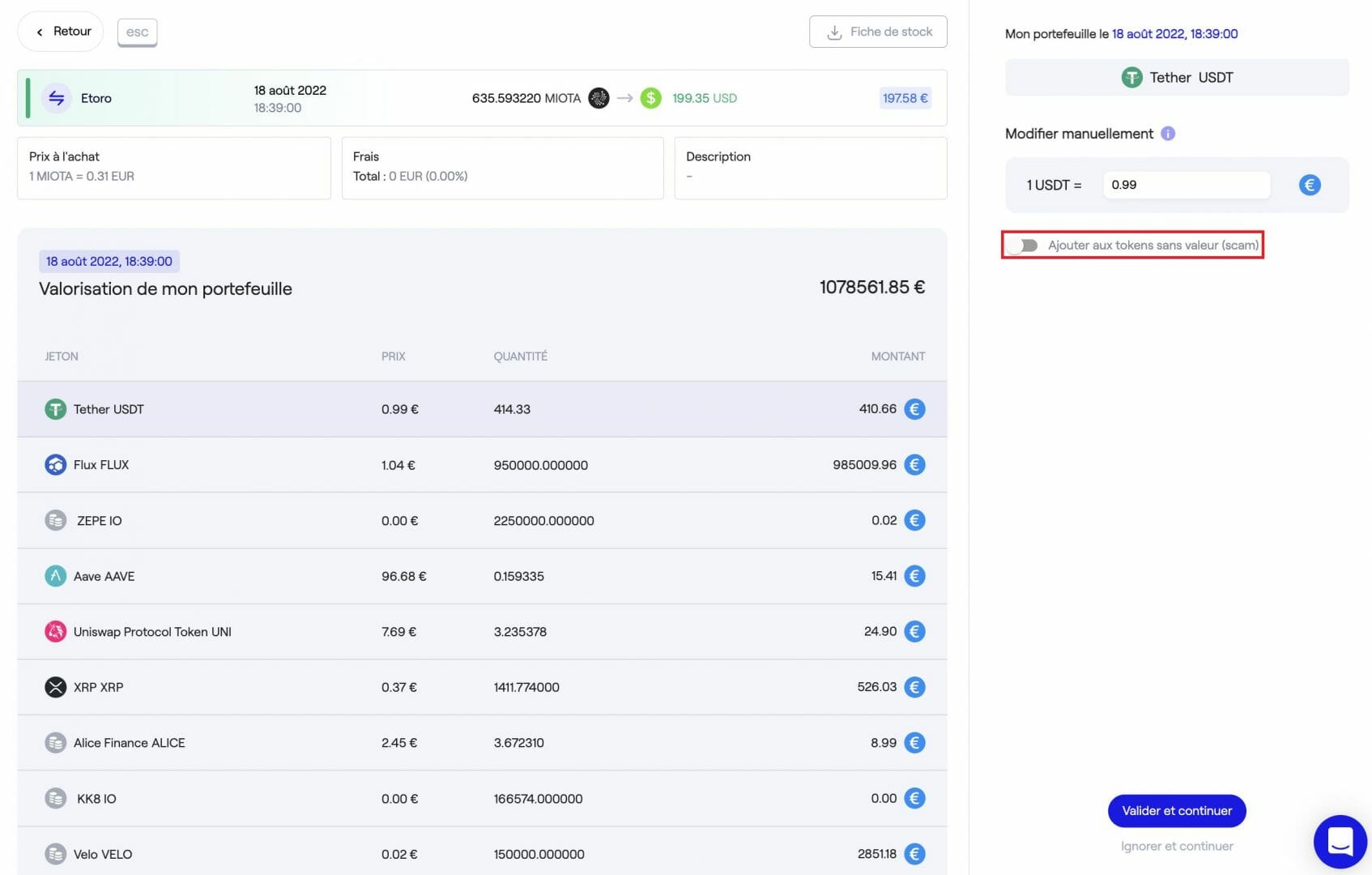
Task: Click the 197.58 € value badge
Action: click(x=905, y=98)
